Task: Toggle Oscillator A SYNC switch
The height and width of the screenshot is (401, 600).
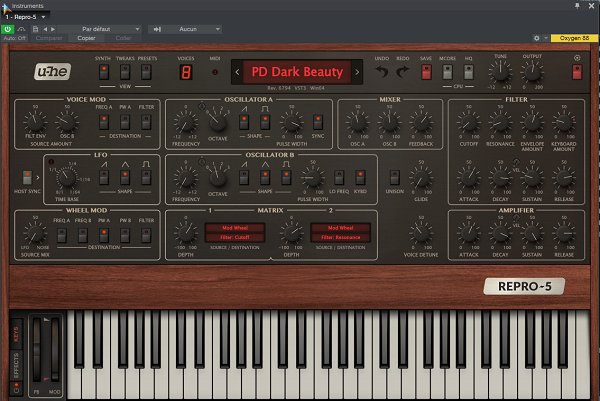Action: coord(318,122)
